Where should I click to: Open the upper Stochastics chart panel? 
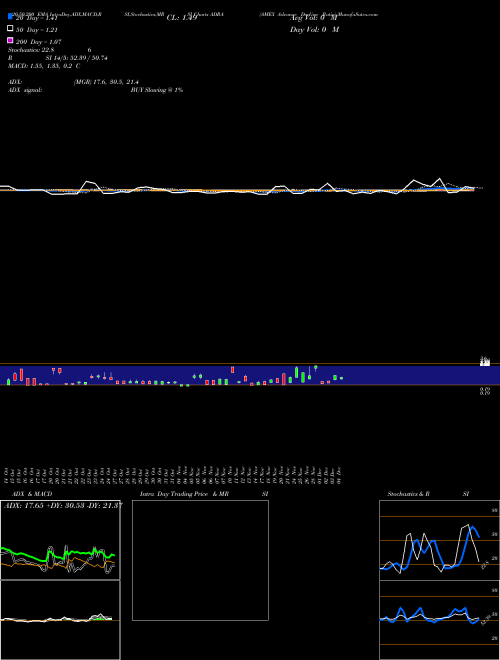(439, 540)
